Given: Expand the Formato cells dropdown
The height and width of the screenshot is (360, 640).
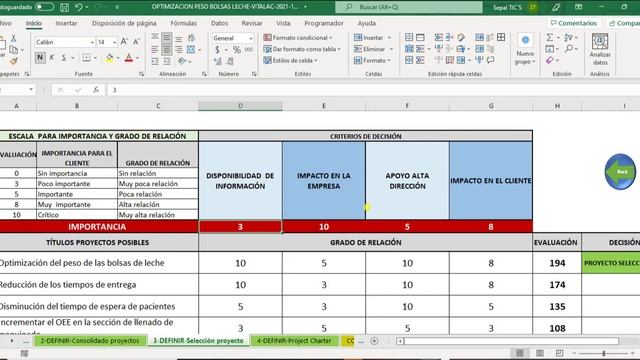Looking at the screenshot, I should coord(389,60).
